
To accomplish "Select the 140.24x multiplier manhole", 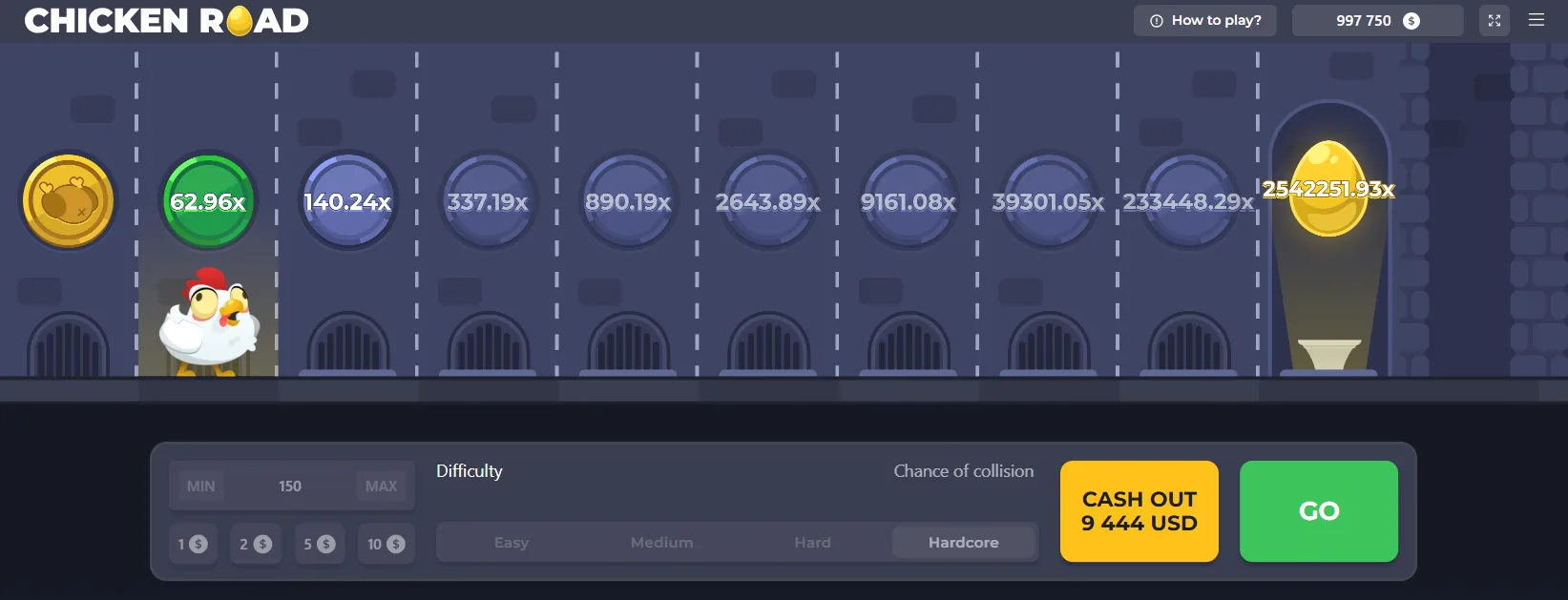I will pos(347,201).
